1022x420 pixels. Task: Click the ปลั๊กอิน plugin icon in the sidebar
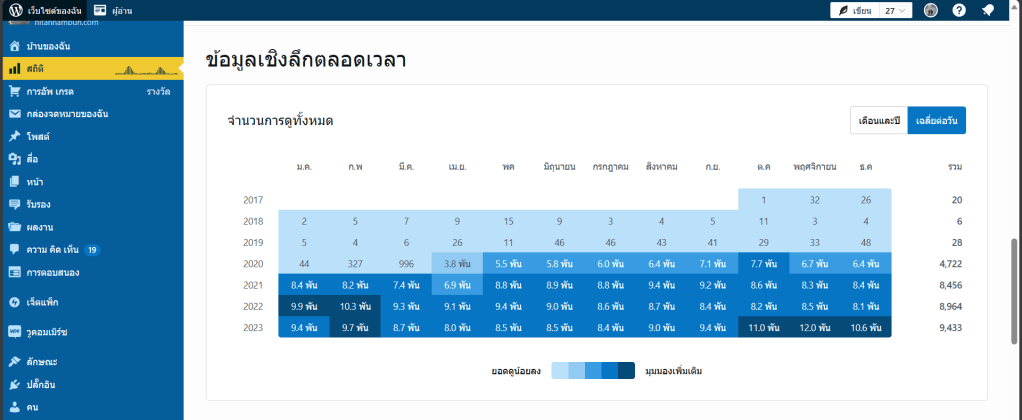(x=15, y=384)
